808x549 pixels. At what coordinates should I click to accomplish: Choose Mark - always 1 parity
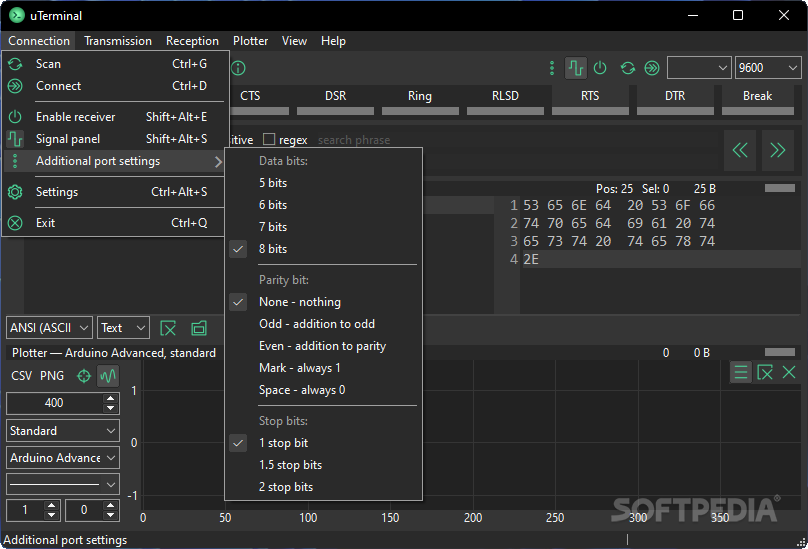324,368
